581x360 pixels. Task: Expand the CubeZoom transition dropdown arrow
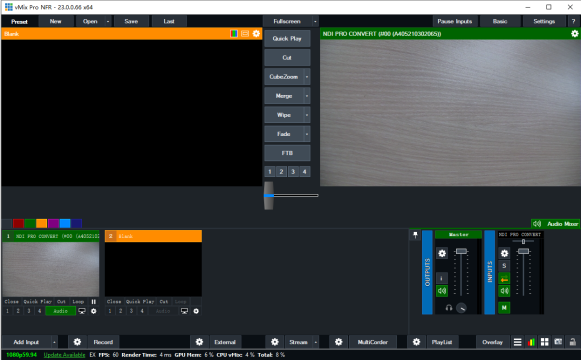tap(307, 77)
